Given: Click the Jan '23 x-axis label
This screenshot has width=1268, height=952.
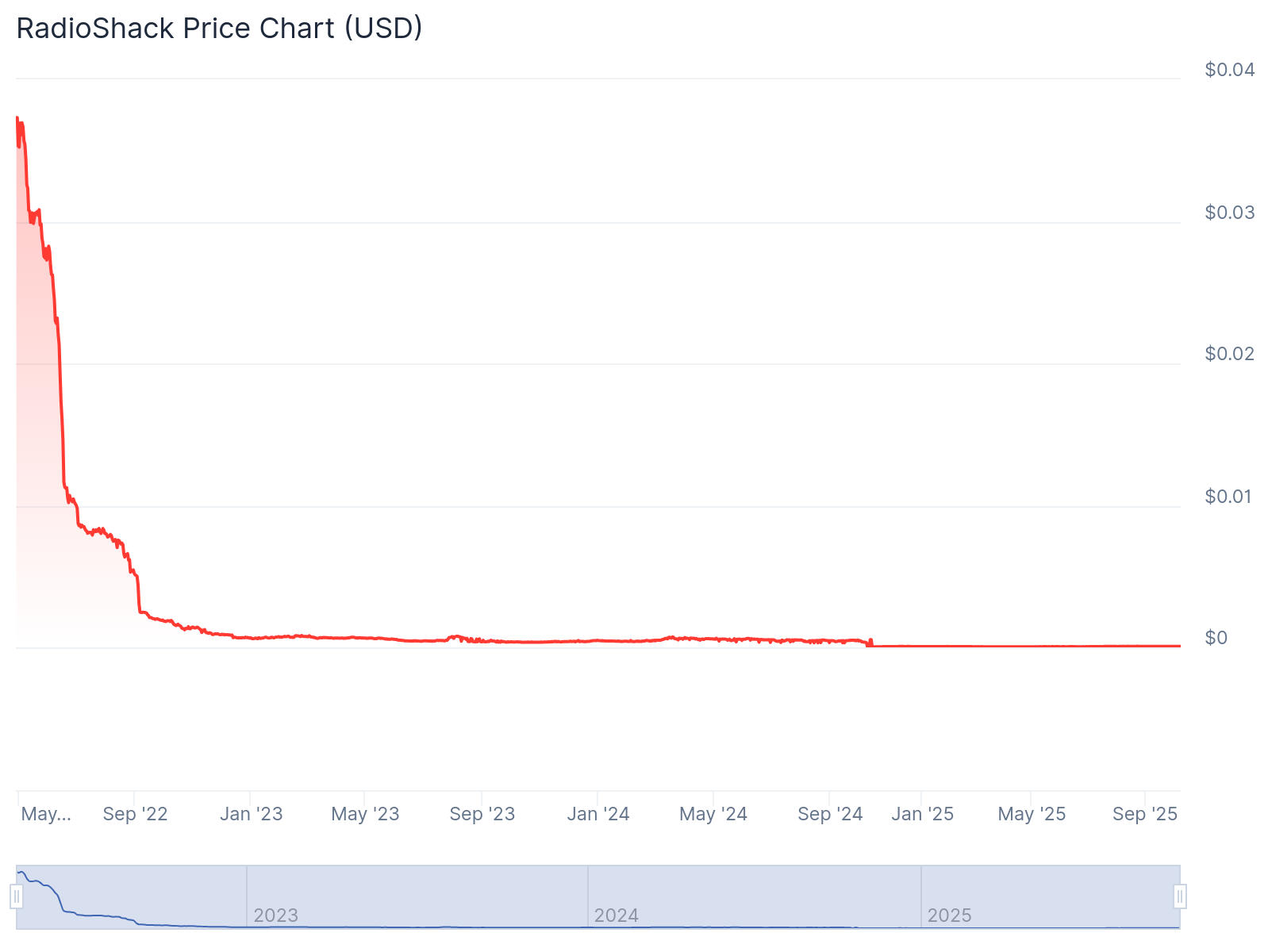Looking at the screenshot, I should point(251,814).
